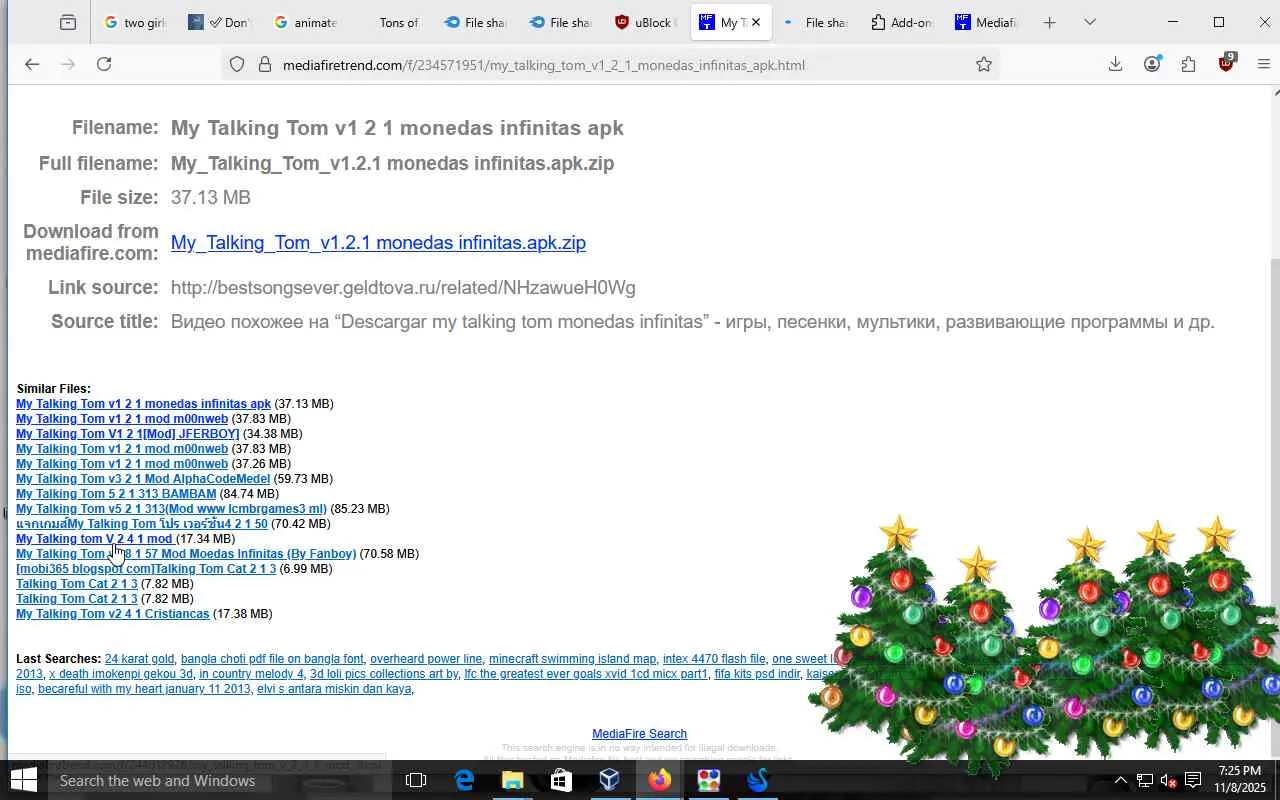Open 'My Talking Tom v2 4 1 Cristiancas' link

click(113, 614)
